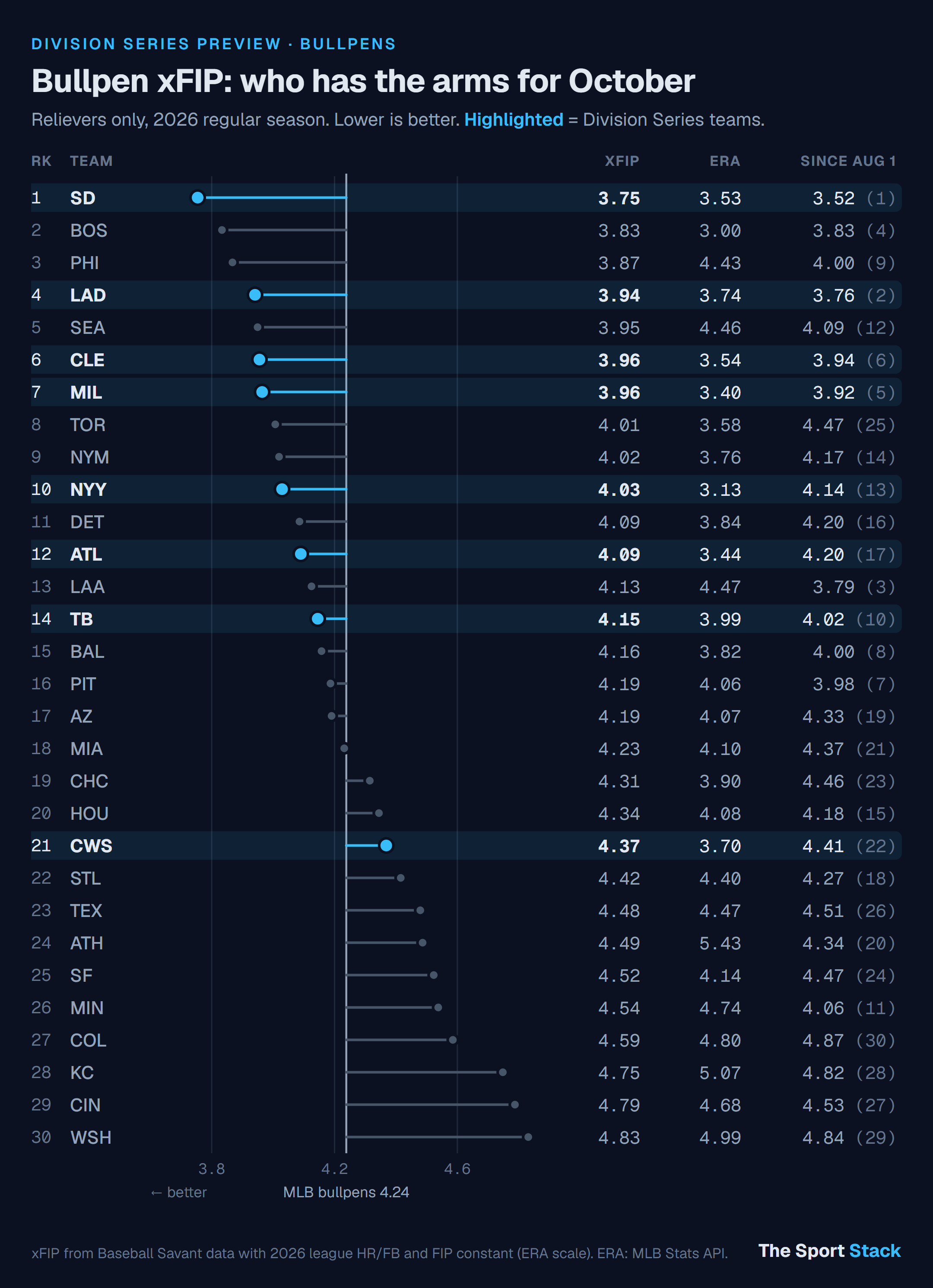
Task: Click the 4.2 axis tick label
Action: click(x=334, y=1169)
